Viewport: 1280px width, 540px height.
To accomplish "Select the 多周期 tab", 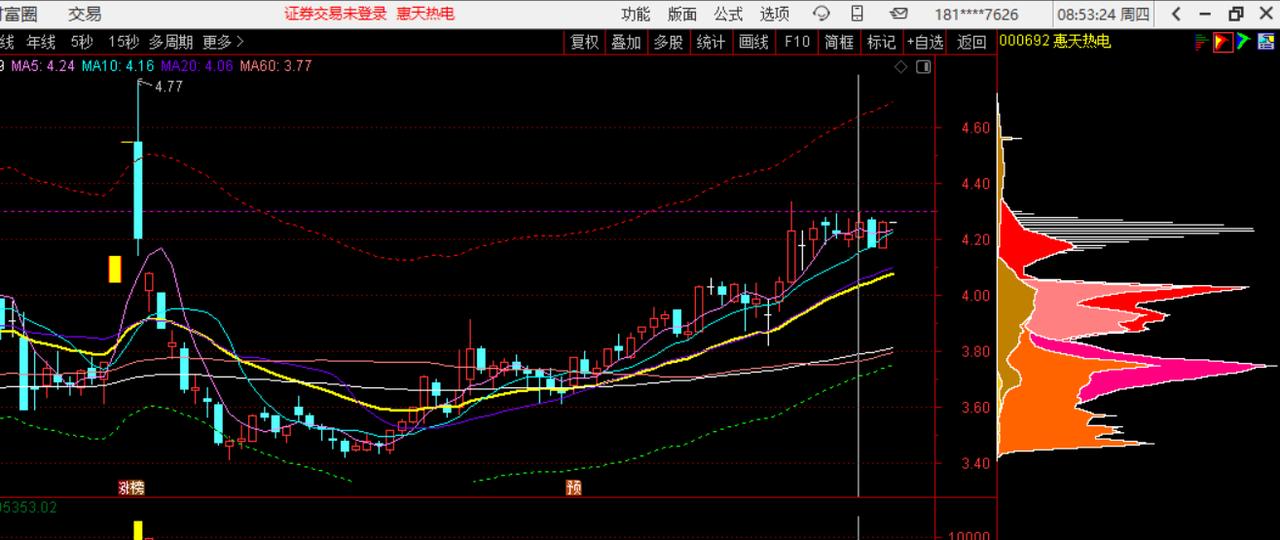I will coord(171,42).
